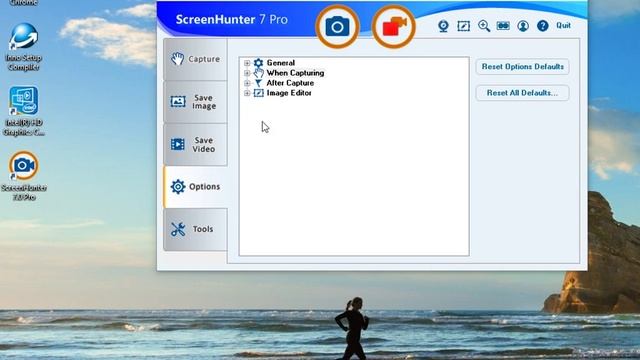Screen dimensions: 640x360
Task: Switch to the Capture tab
Action: [x=196, y=59]
